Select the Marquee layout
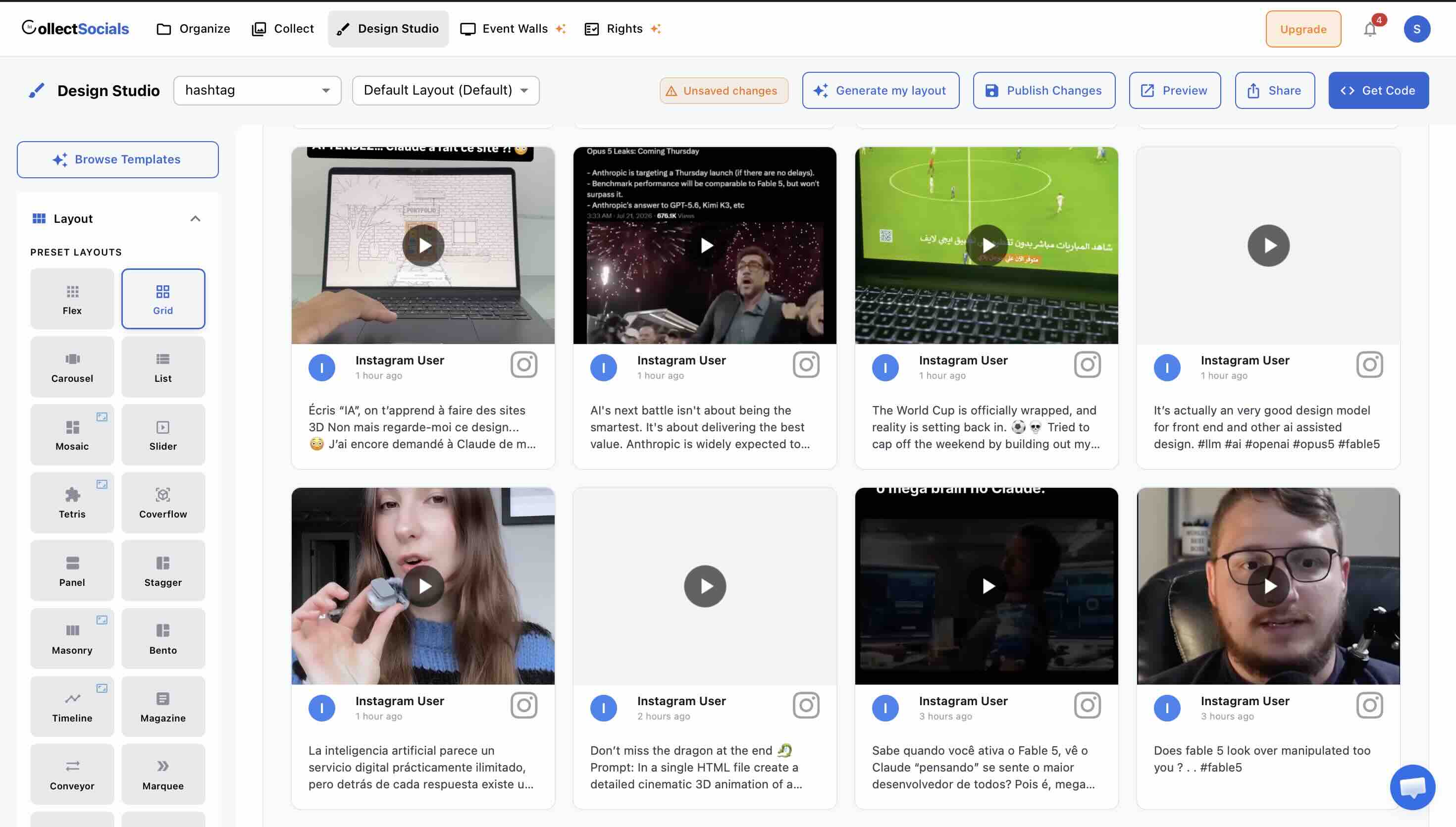The height and width of the screenshot is (827, 1456). pyautogui.click(x=163, y=774)
